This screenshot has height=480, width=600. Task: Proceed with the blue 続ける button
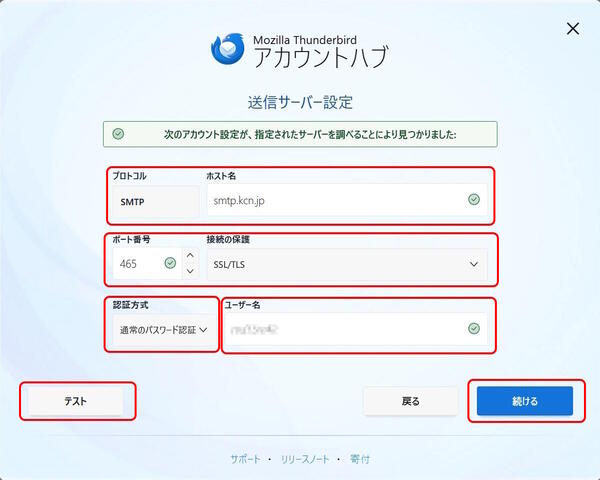pos(525,401)
